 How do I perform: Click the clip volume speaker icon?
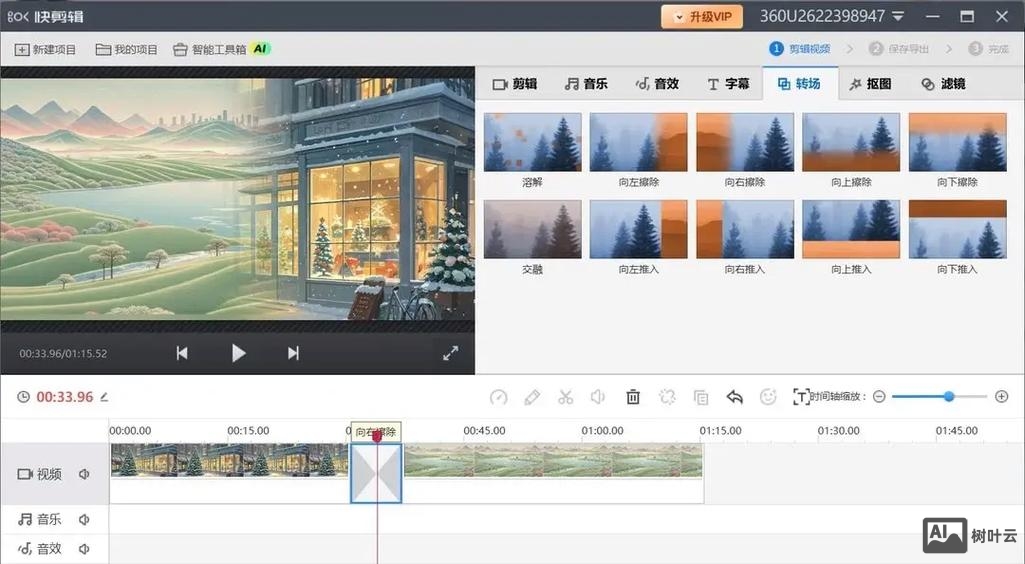(x=598, y=397)
